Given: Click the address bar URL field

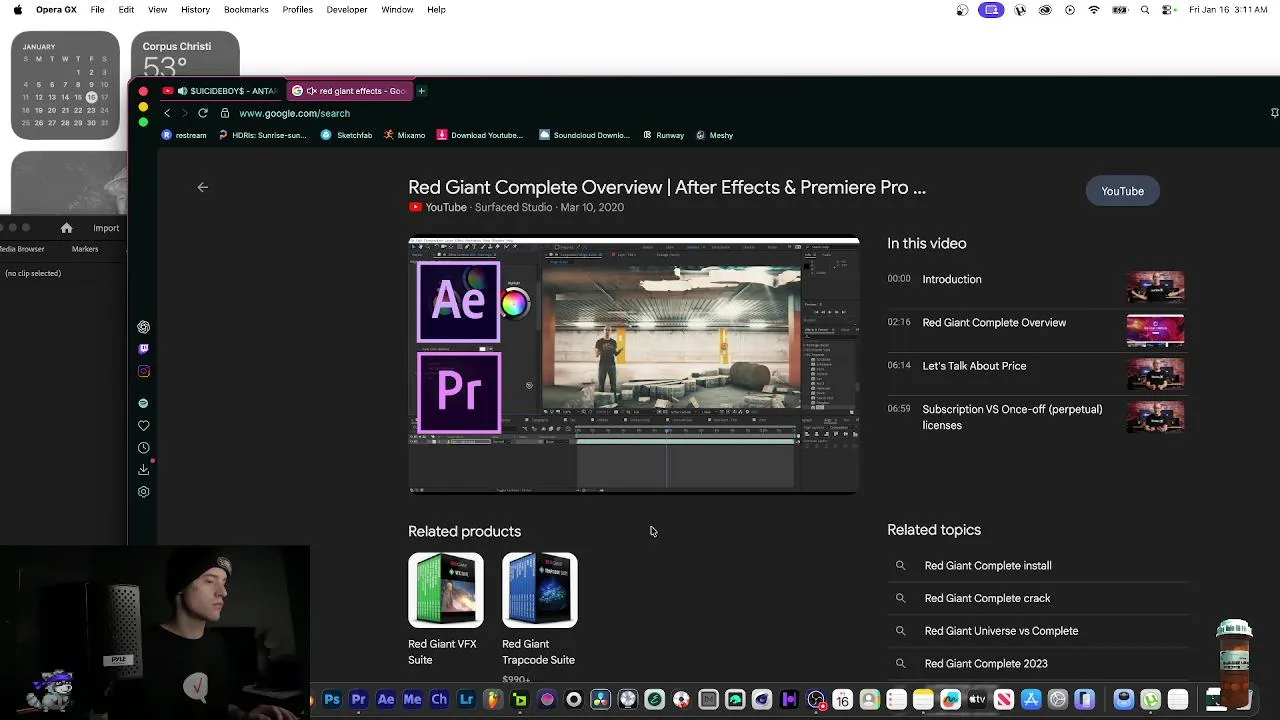Looking at the screenshot, I should 294,113.
